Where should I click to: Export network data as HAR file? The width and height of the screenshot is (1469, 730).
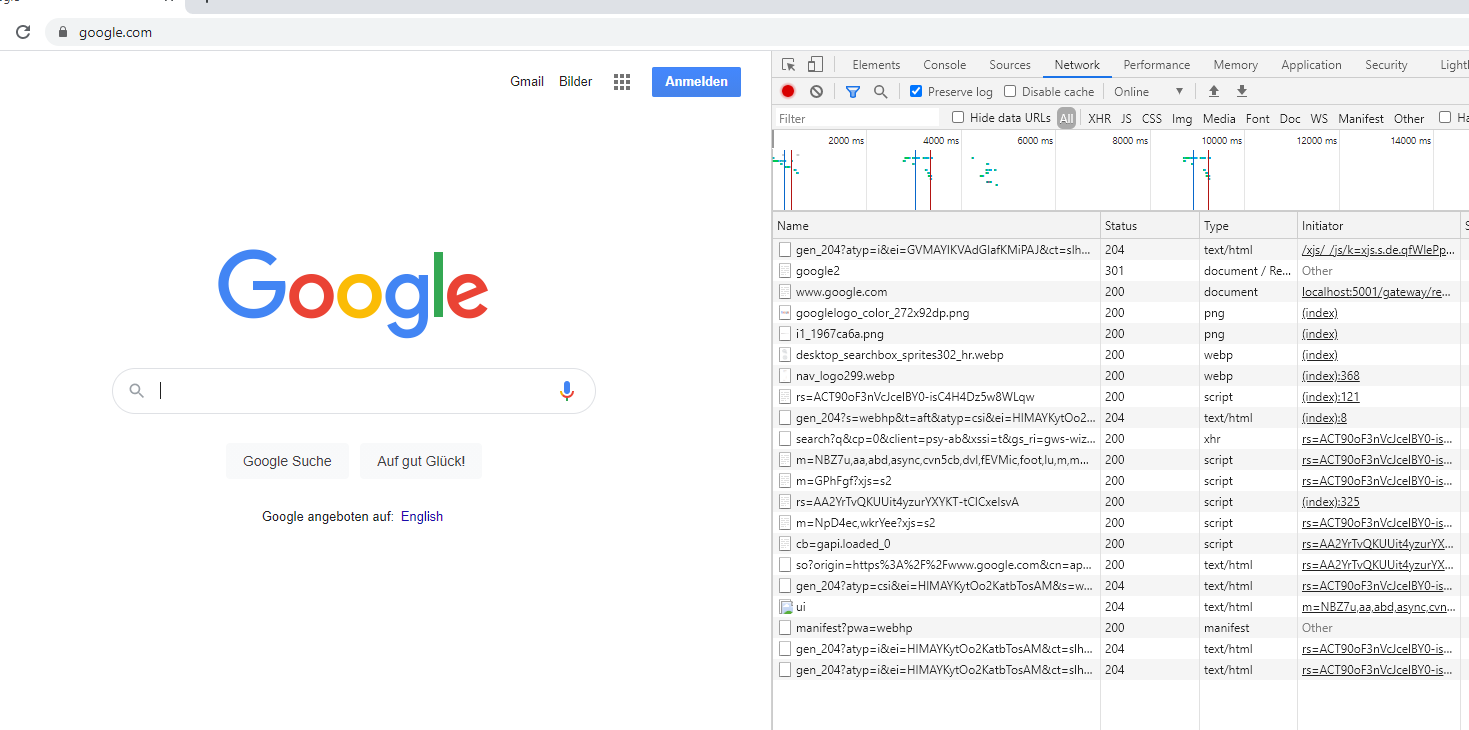[1241, 91]
